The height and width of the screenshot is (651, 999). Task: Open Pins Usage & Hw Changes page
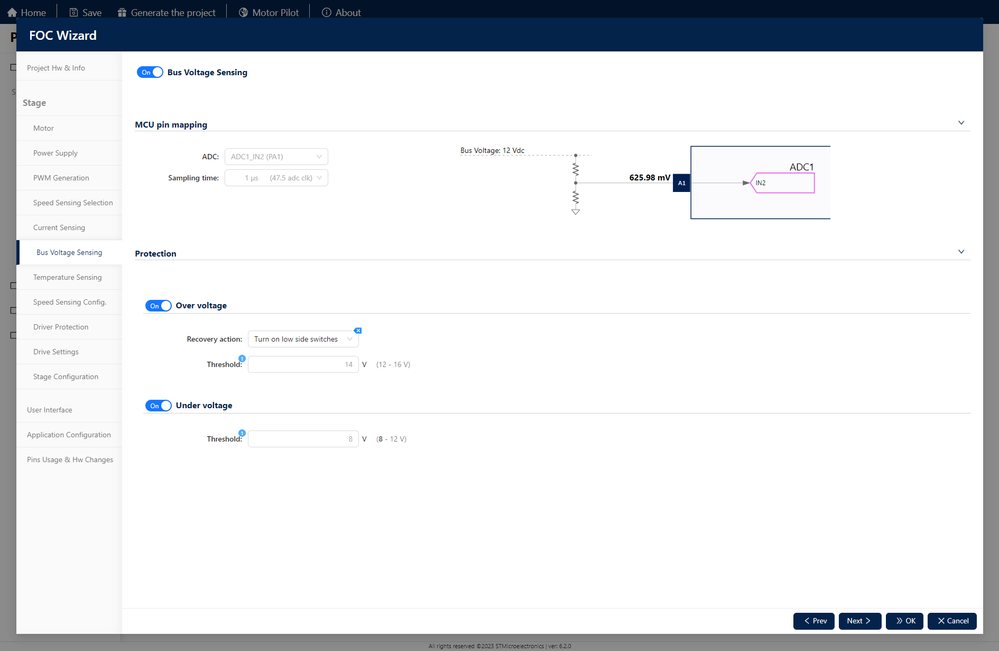(69, 459)
